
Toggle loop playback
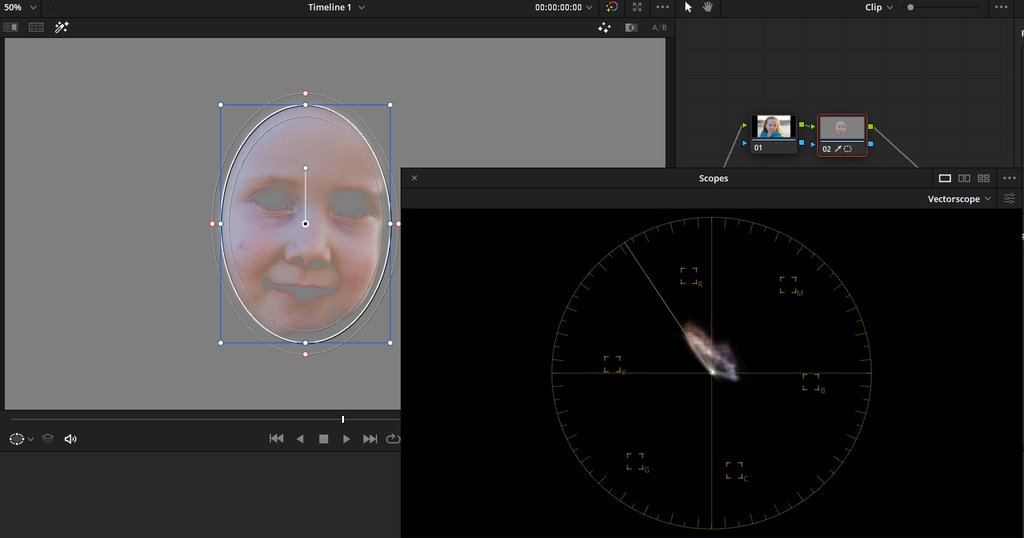pos(393,439)
